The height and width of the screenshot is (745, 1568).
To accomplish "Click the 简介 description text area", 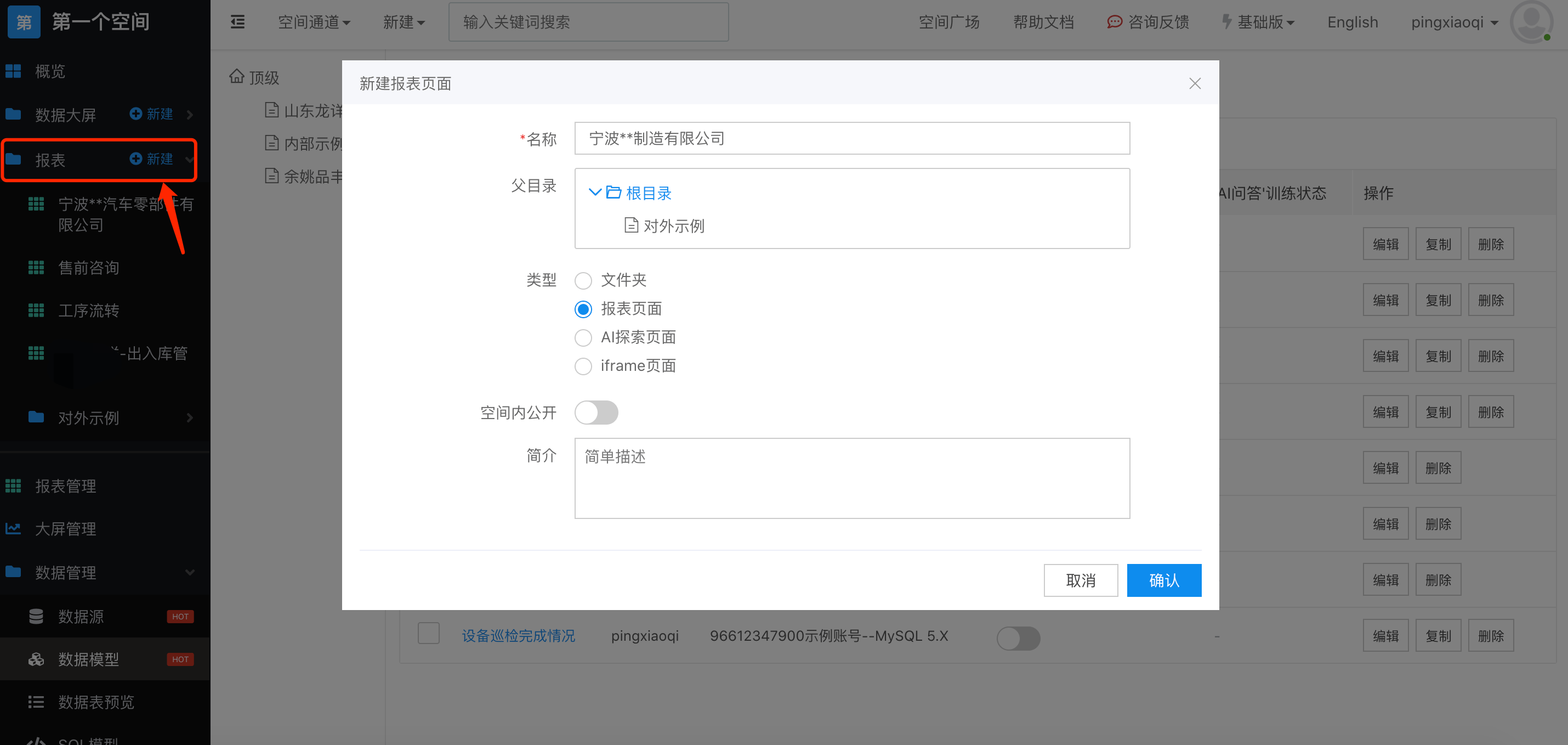I will point(851,478).
